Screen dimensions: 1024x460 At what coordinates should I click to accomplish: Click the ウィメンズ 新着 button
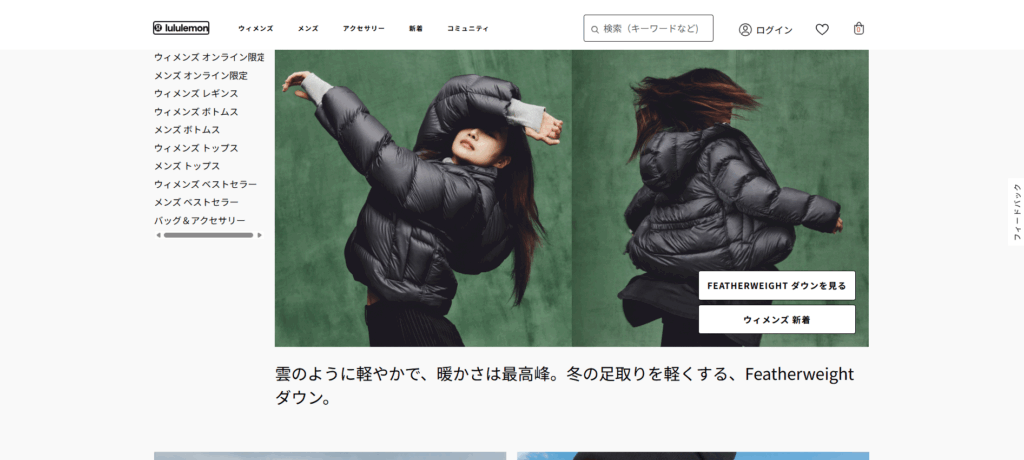click(776, 320)
